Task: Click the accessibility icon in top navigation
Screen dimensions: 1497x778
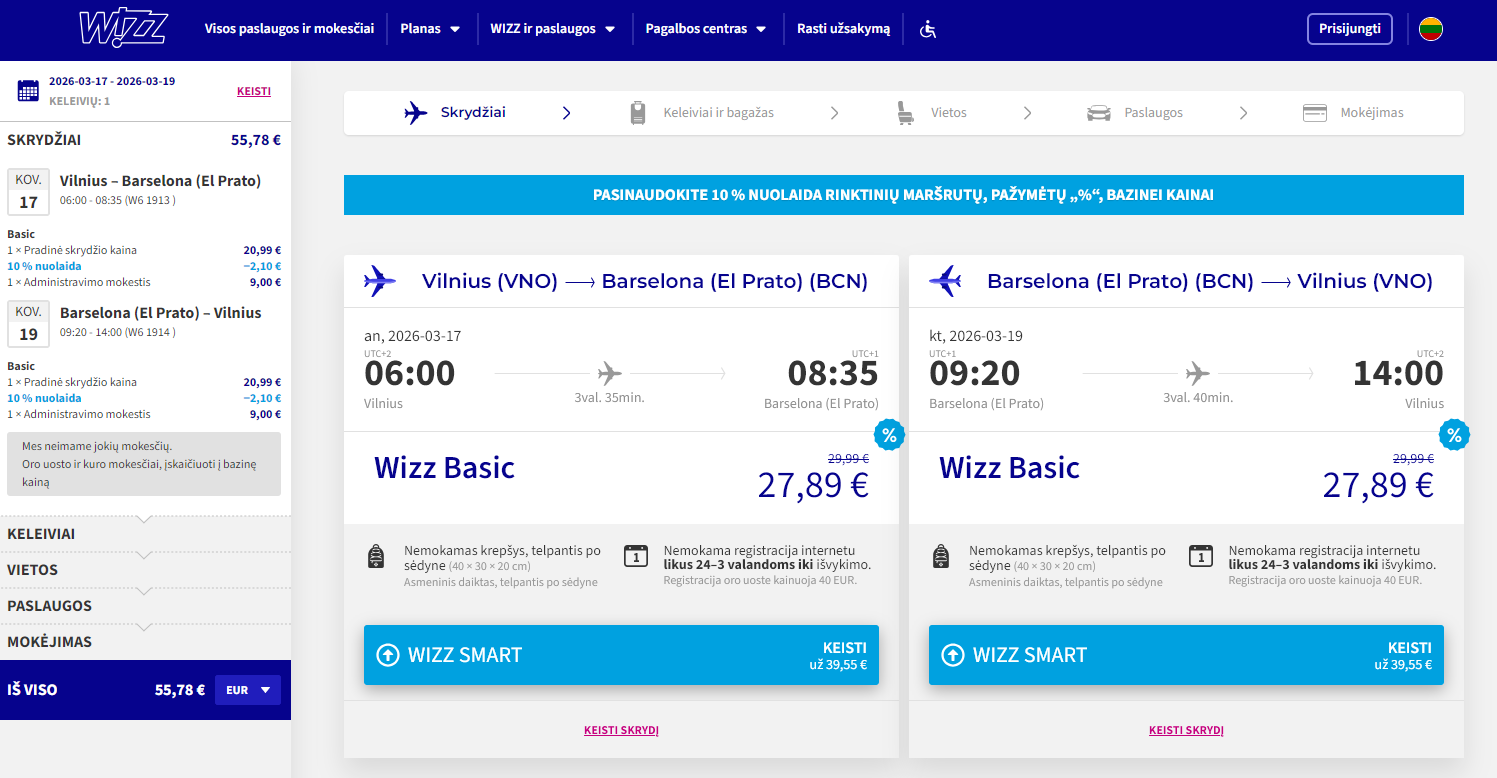Action: pyautogui.click(x=927, y=30)
